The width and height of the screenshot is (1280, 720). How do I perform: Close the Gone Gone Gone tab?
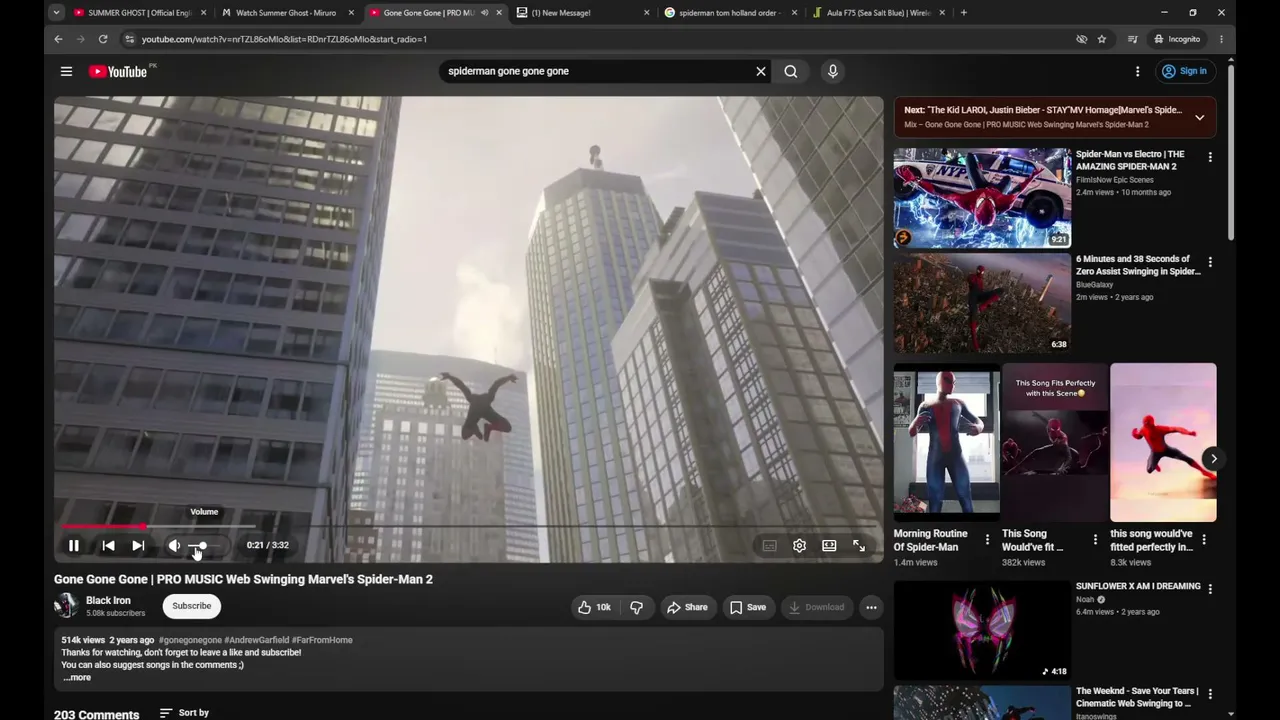pos(499,13)
